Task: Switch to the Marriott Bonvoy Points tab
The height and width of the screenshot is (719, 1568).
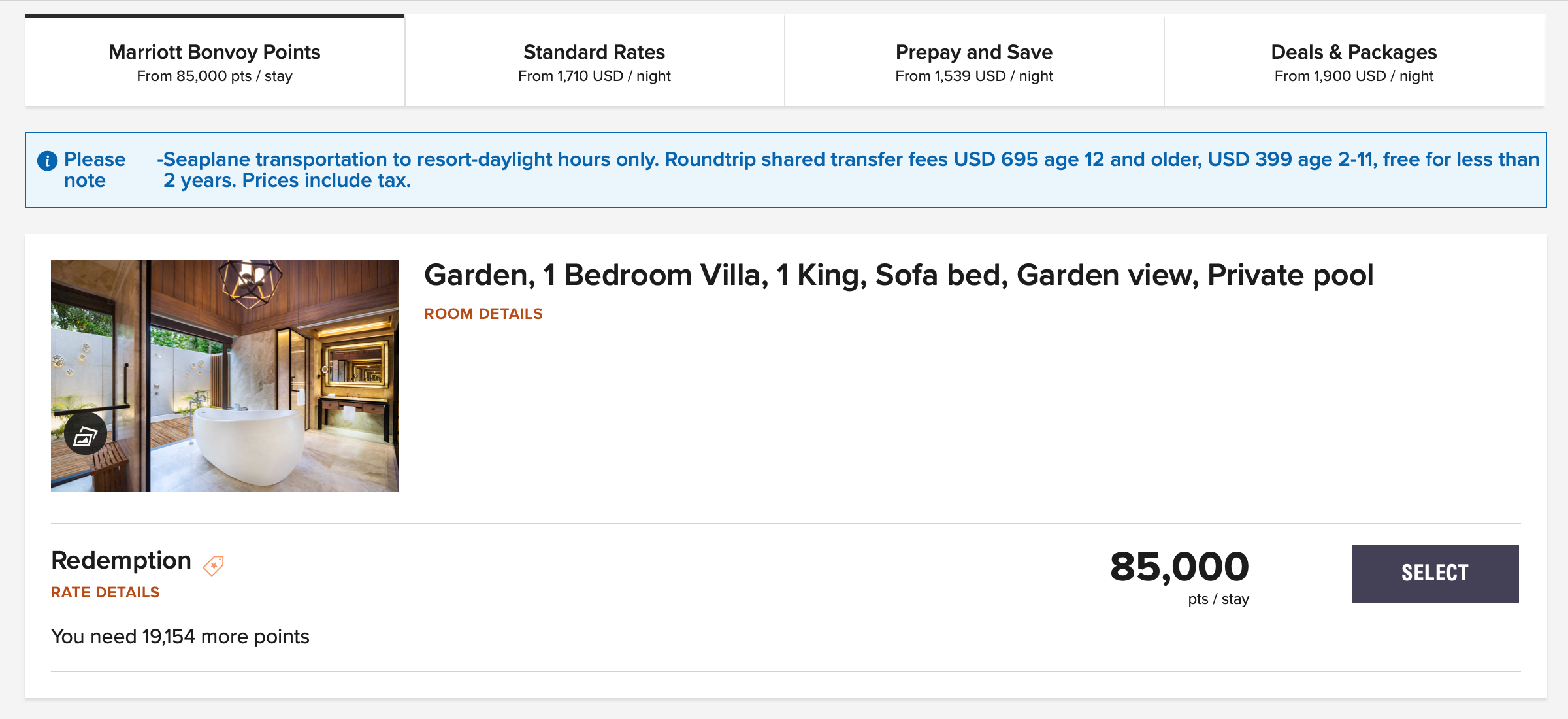Action: point(214,61)
